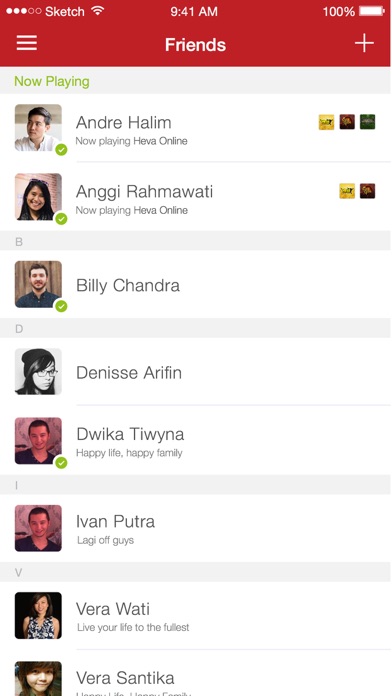
Task: Tap the yellow game icon beside Andre Halim
Action: click(326, 122)
